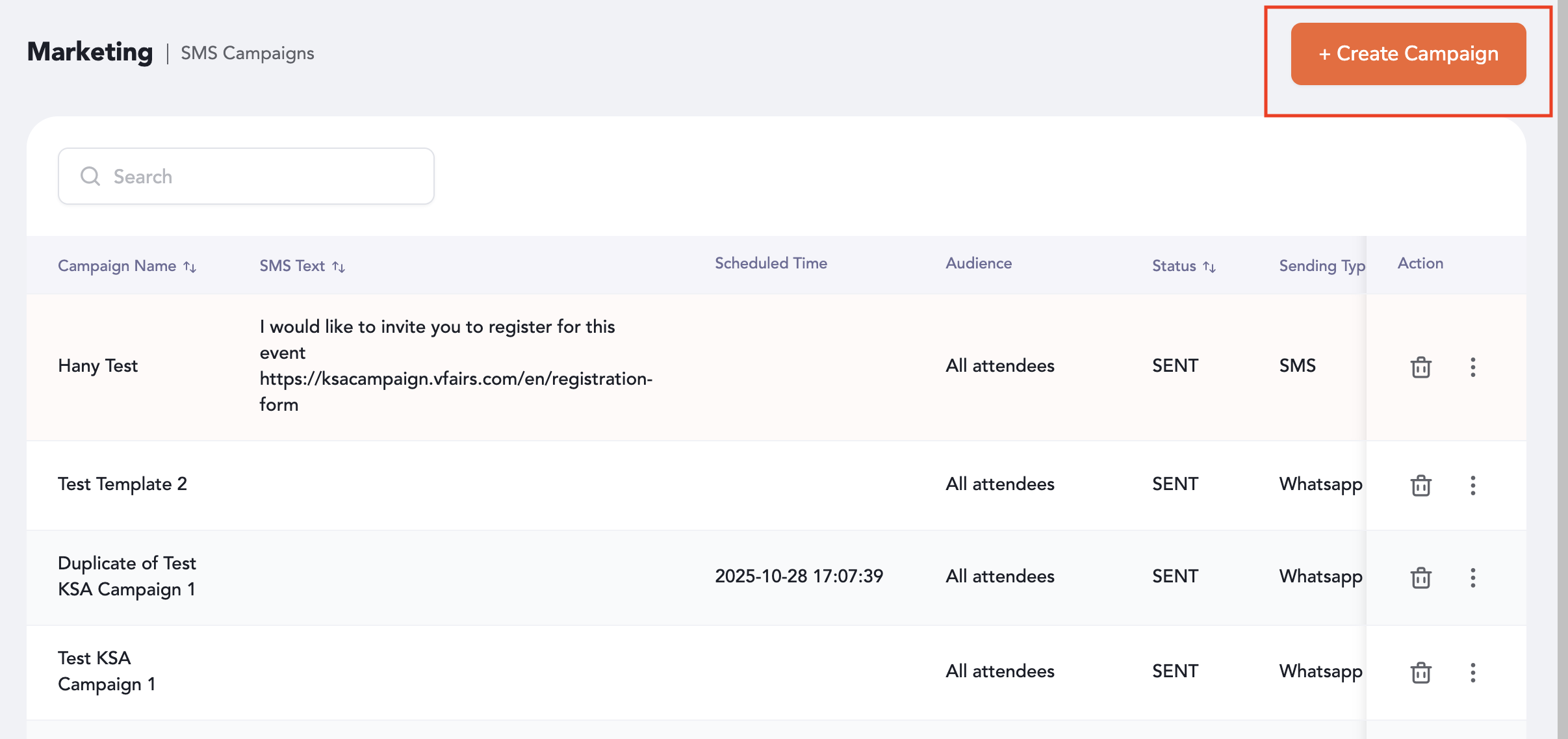The image size is (1568, 739).
Task: Sort by Campaign Name column
Action: [x=190, y=266]
